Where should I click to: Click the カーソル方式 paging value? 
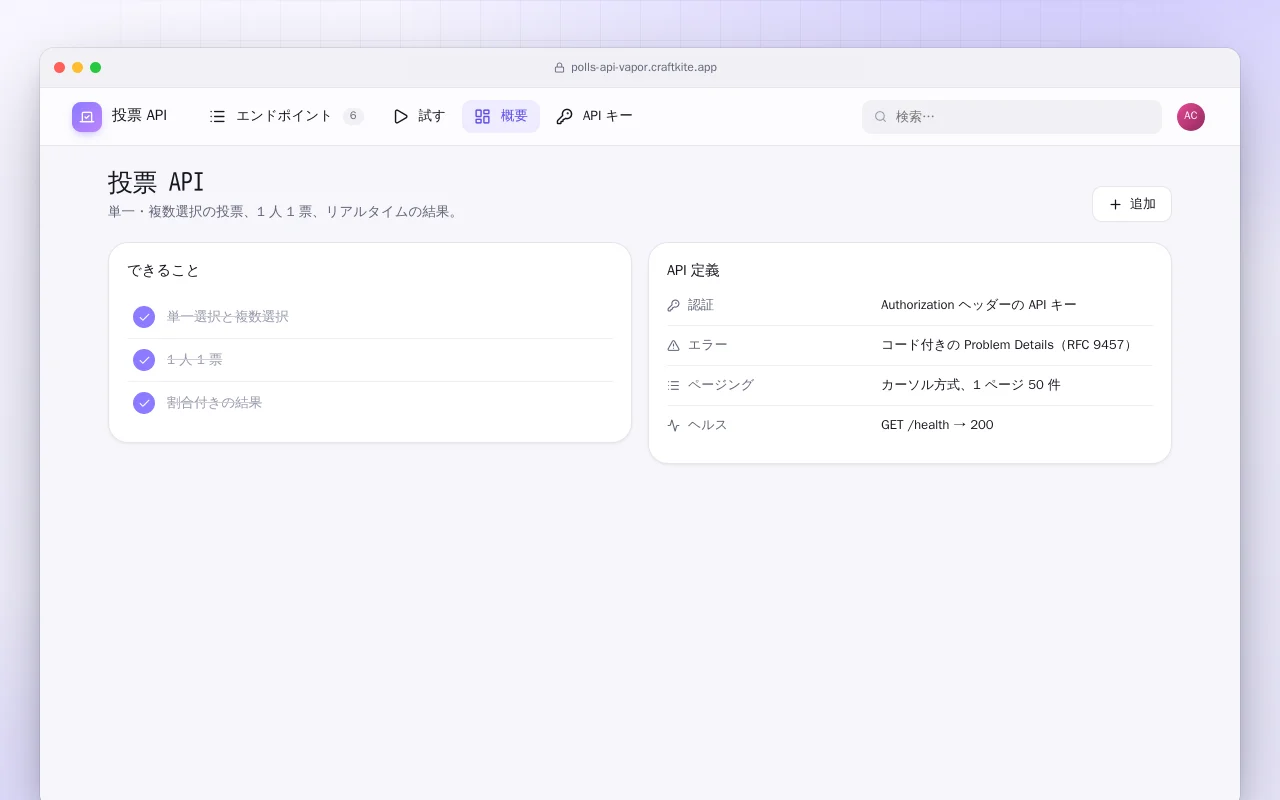pos(971,385)
